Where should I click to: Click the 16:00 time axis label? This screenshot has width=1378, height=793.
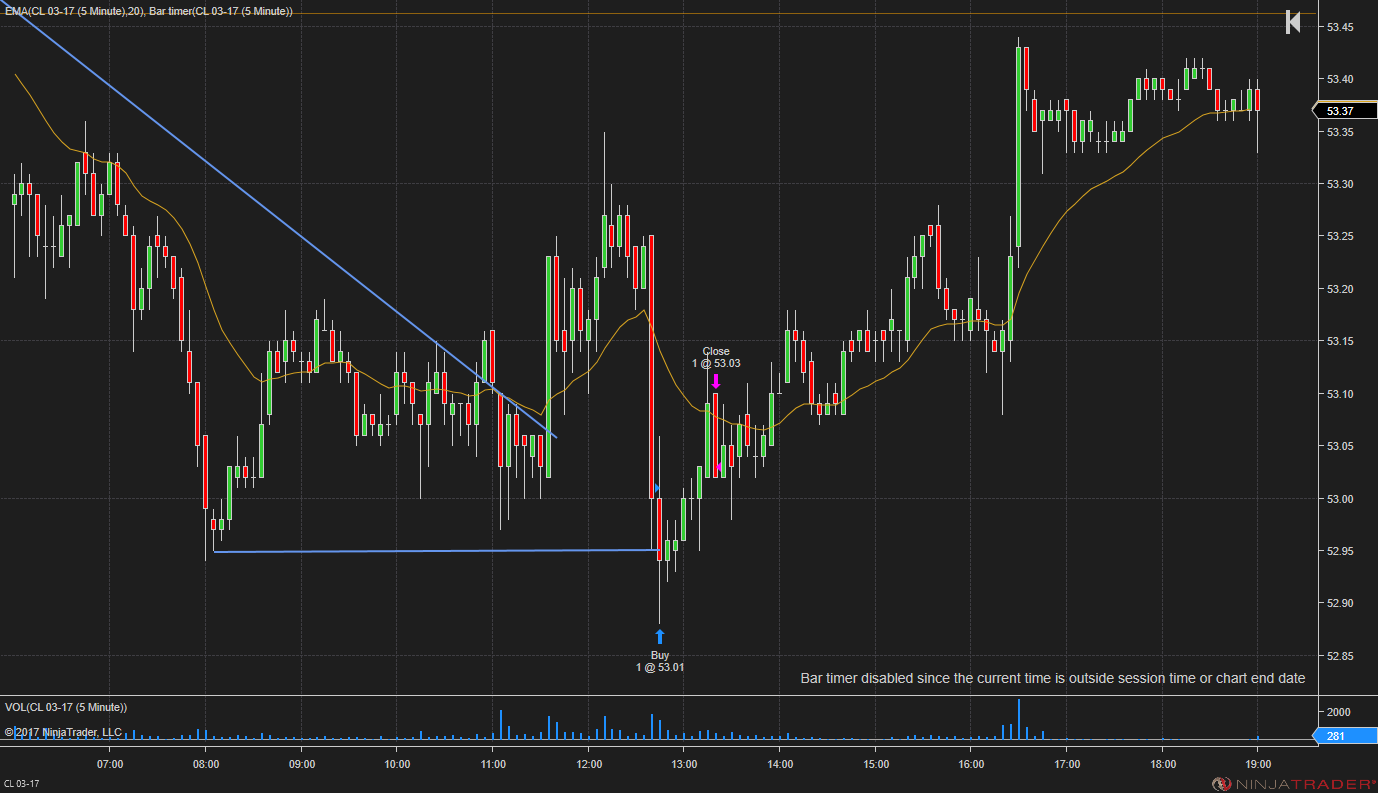pyautogui.click(x=971, y=764)
